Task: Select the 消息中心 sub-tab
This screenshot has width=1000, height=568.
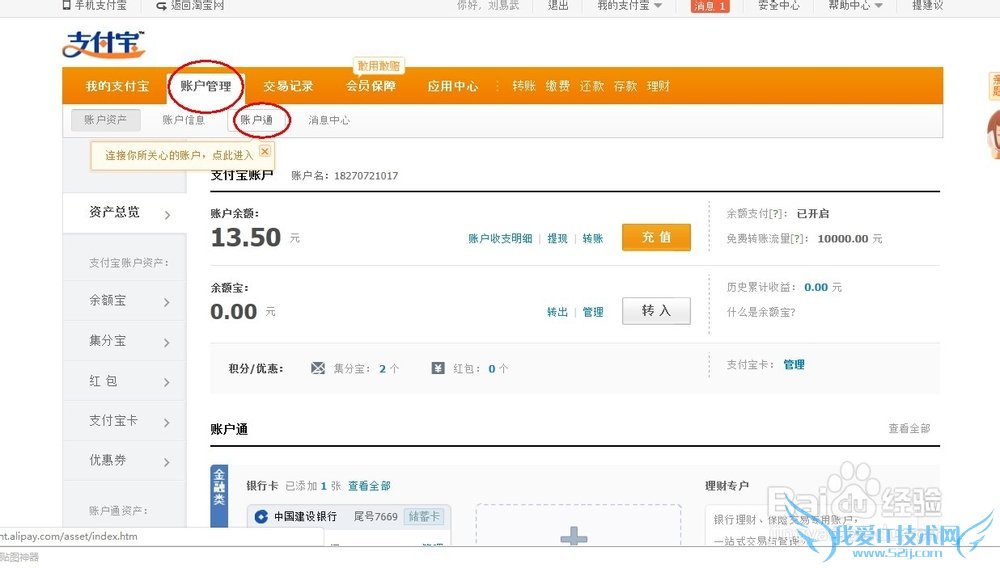Action: tap(329, 120)
